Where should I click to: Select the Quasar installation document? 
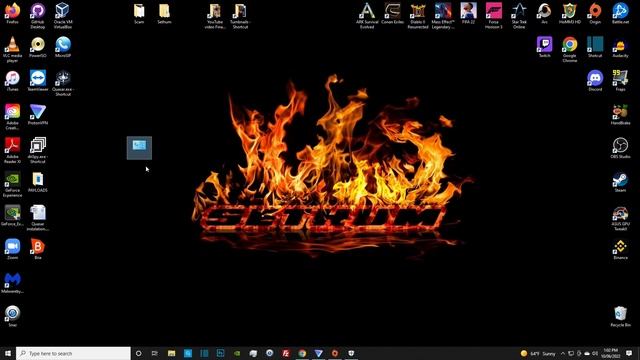pos(38,218)
